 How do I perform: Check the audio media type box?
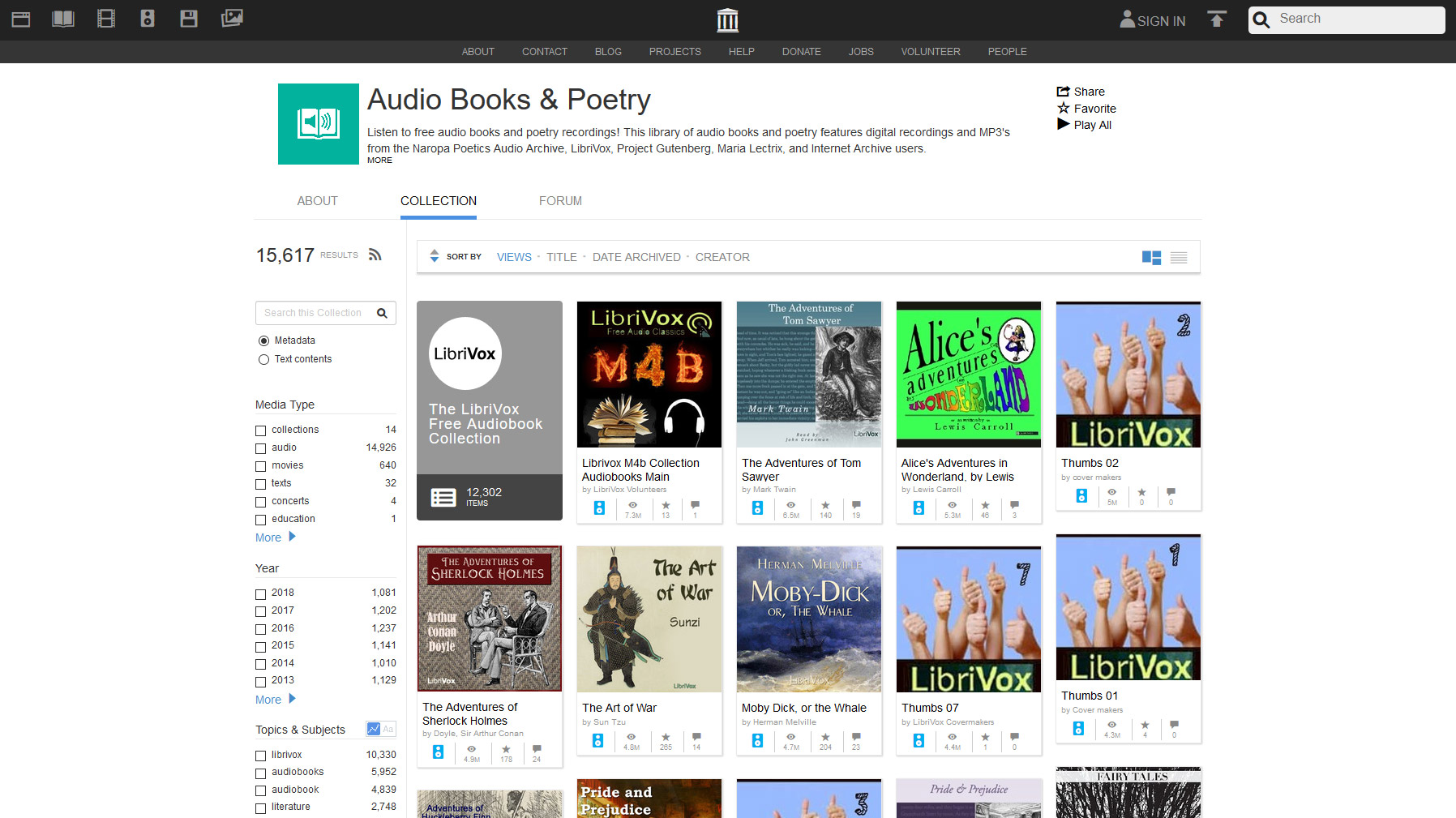(260, 448)
